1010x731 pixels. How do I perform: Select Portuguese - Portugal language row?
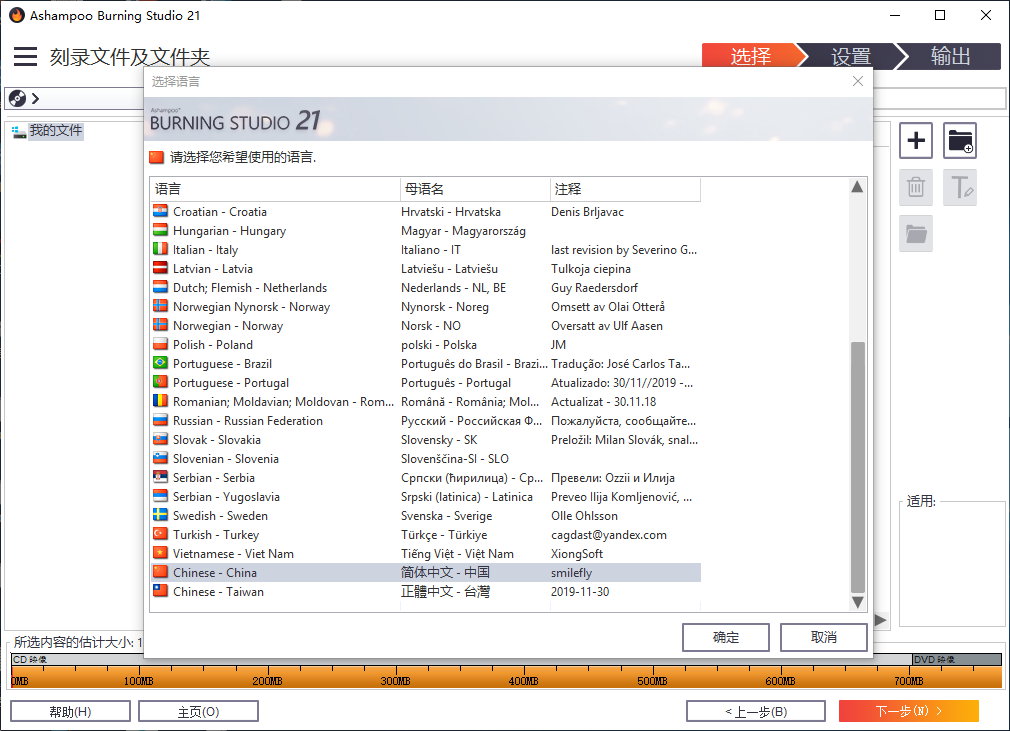426,383
